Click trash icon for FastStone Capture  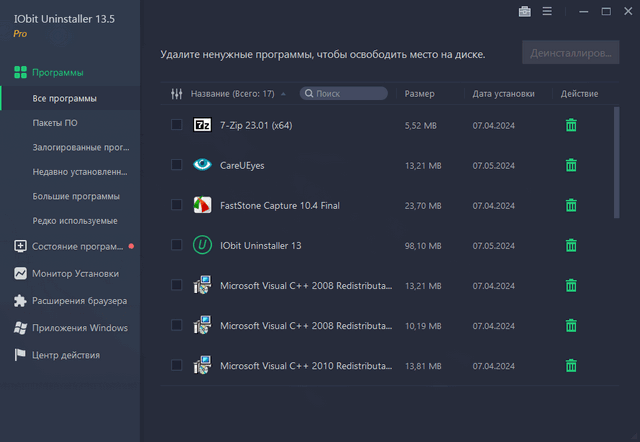571,205
